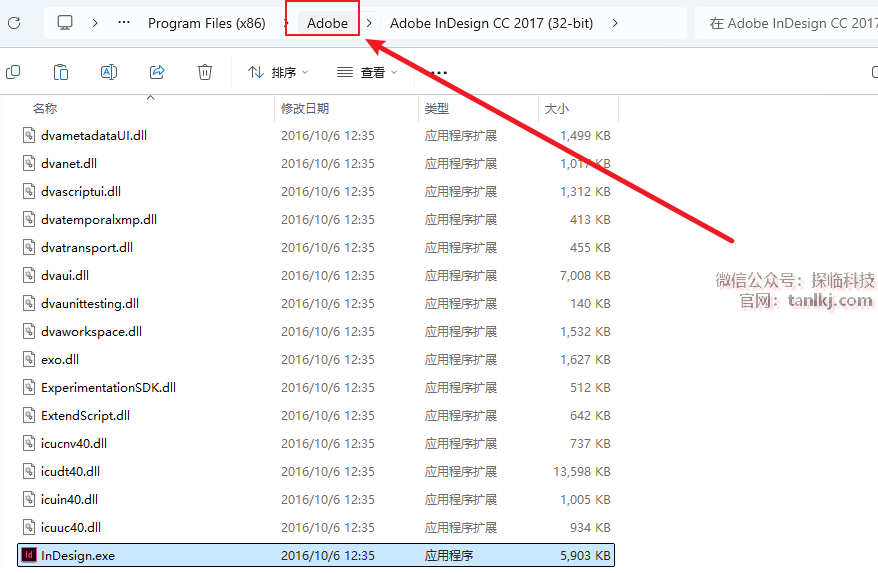Sort files by the 修改日期 column header
The width and height of the screenshot is (878, 573).
pos(305,108)
